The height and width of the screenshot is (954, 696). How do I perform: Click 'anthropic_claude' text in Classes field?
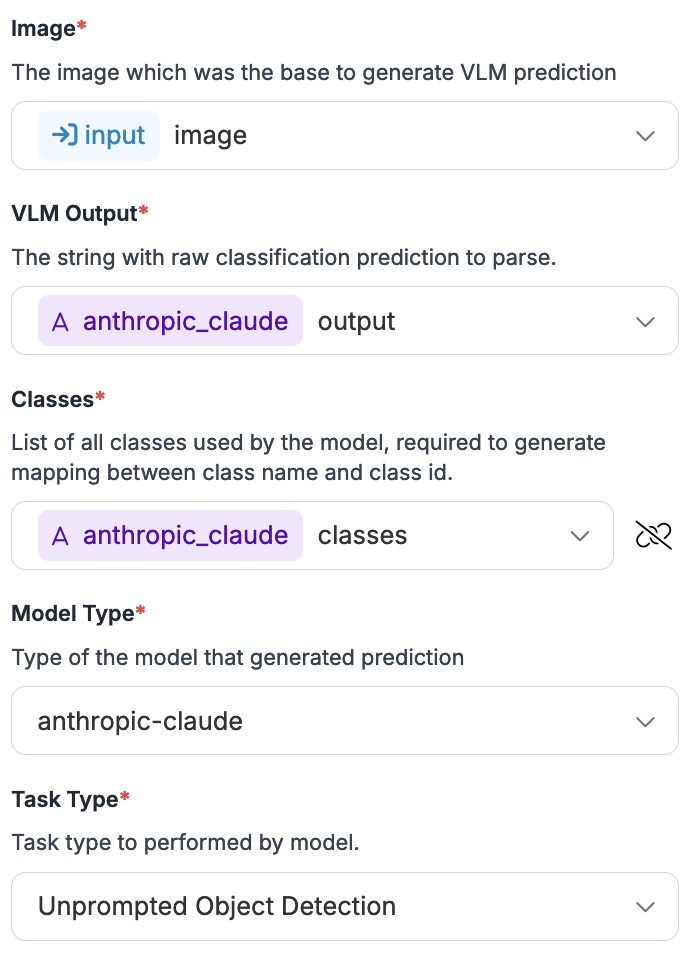(x=185, y=535)
